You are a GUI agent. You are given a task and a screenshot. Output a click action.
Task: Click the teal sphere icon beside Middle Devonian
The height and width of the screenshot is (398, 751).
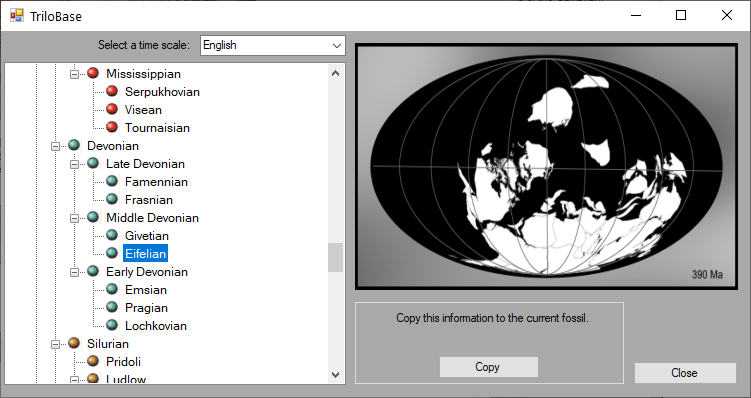[93, 217]
